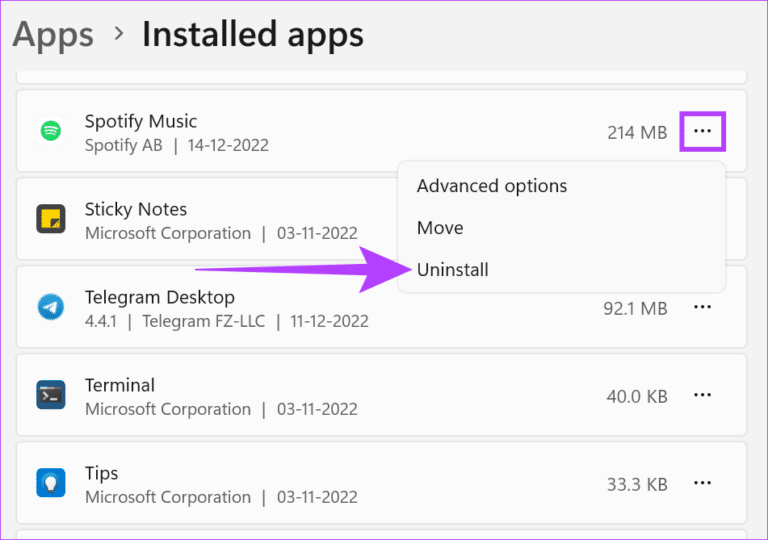Viewport: 768px width, 540px height.
Task: Click the Installed apps breadcrumb title
Action: [253, 35]
